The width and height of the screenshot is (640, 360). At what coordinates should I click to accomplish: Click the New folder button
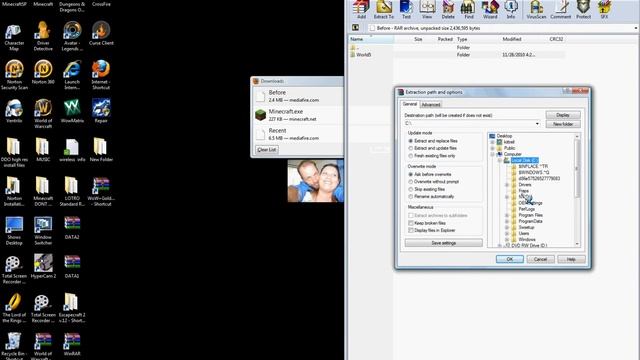tap(563, 124)
